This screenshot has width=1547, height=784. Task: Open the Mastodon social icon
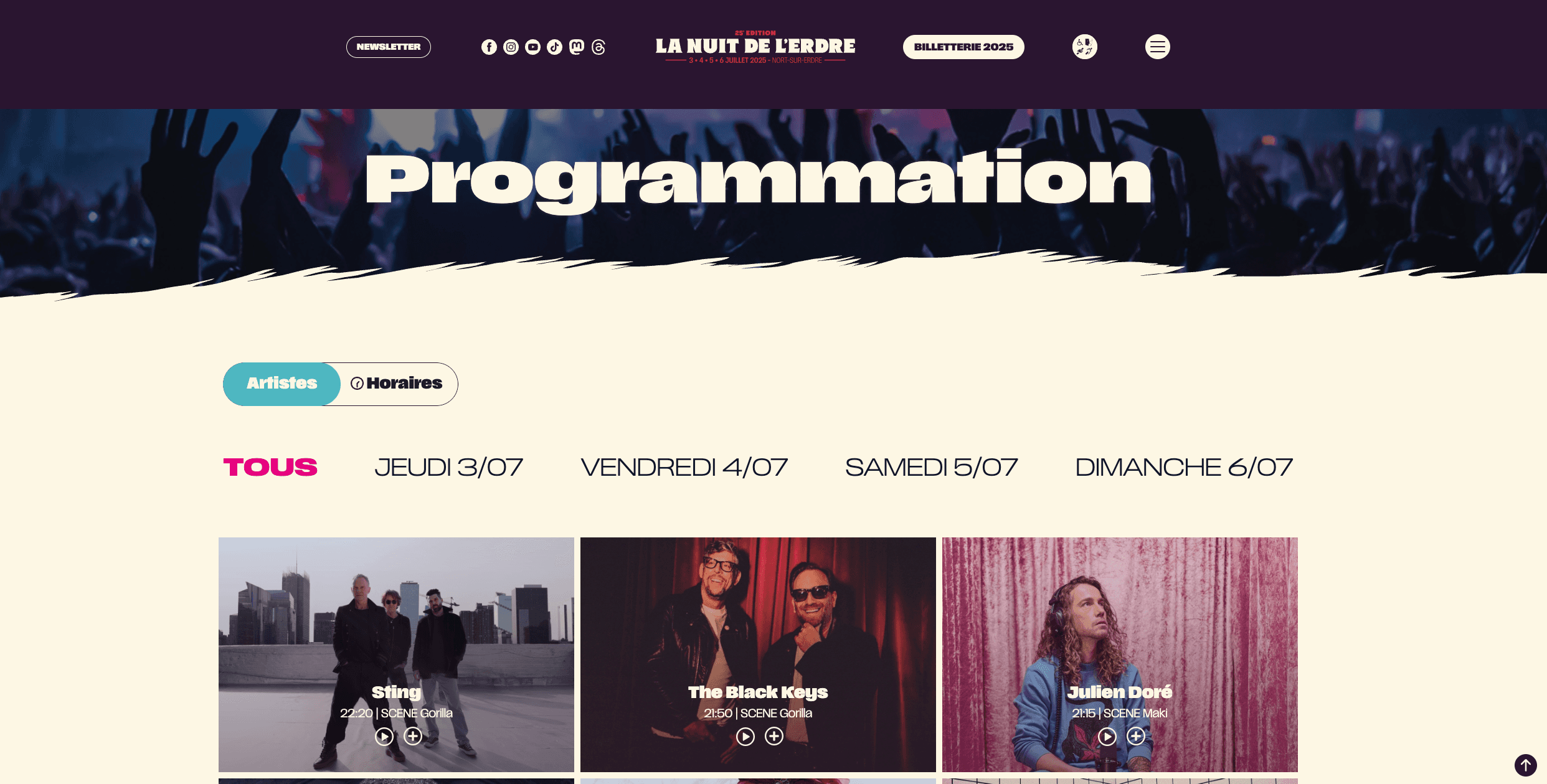tap(577, 47)
